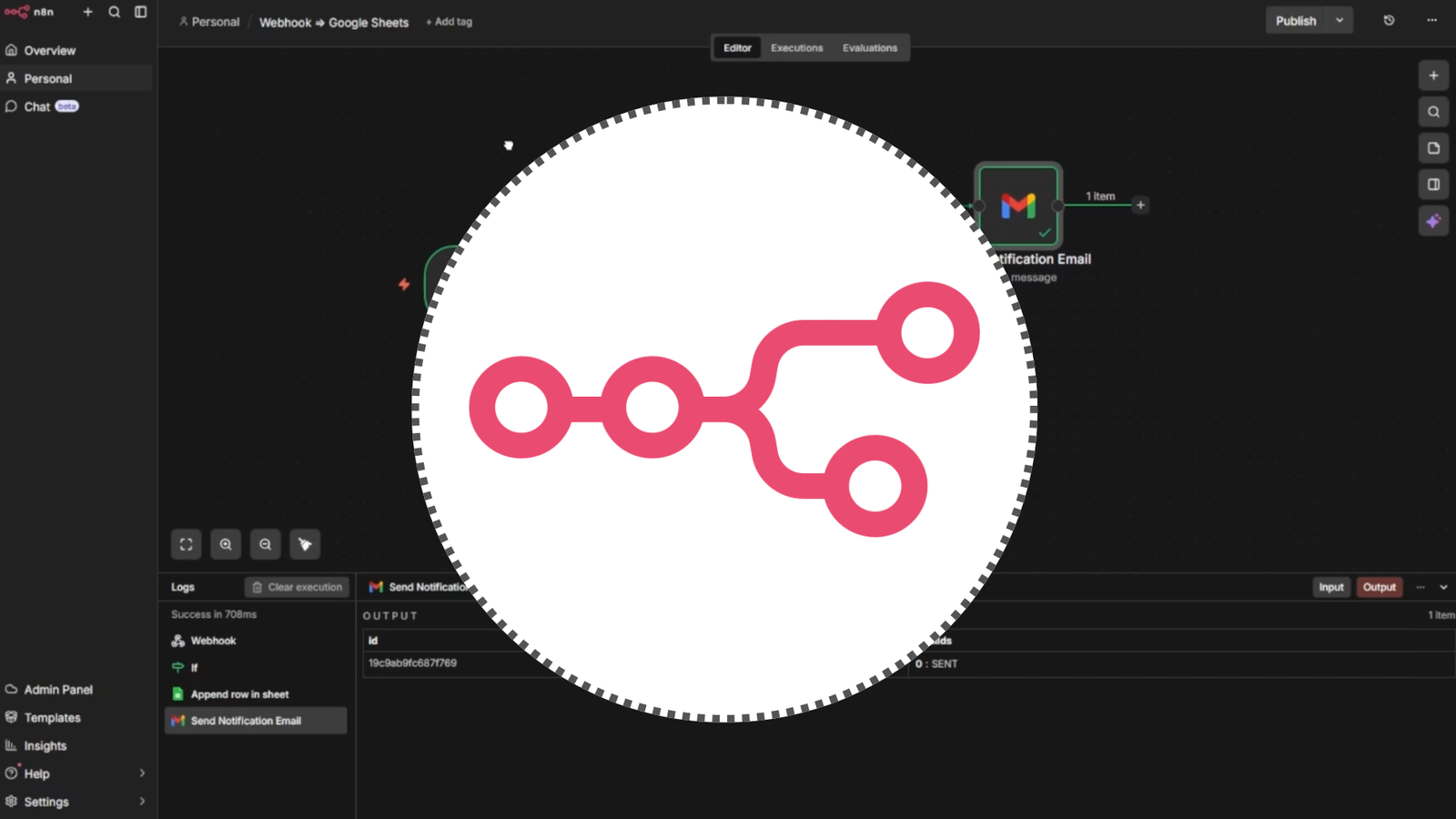Select Send Notification Email in the Logs list
Image resolution: width=1456 pixels, height=819 pixels.
coord(245,720)
